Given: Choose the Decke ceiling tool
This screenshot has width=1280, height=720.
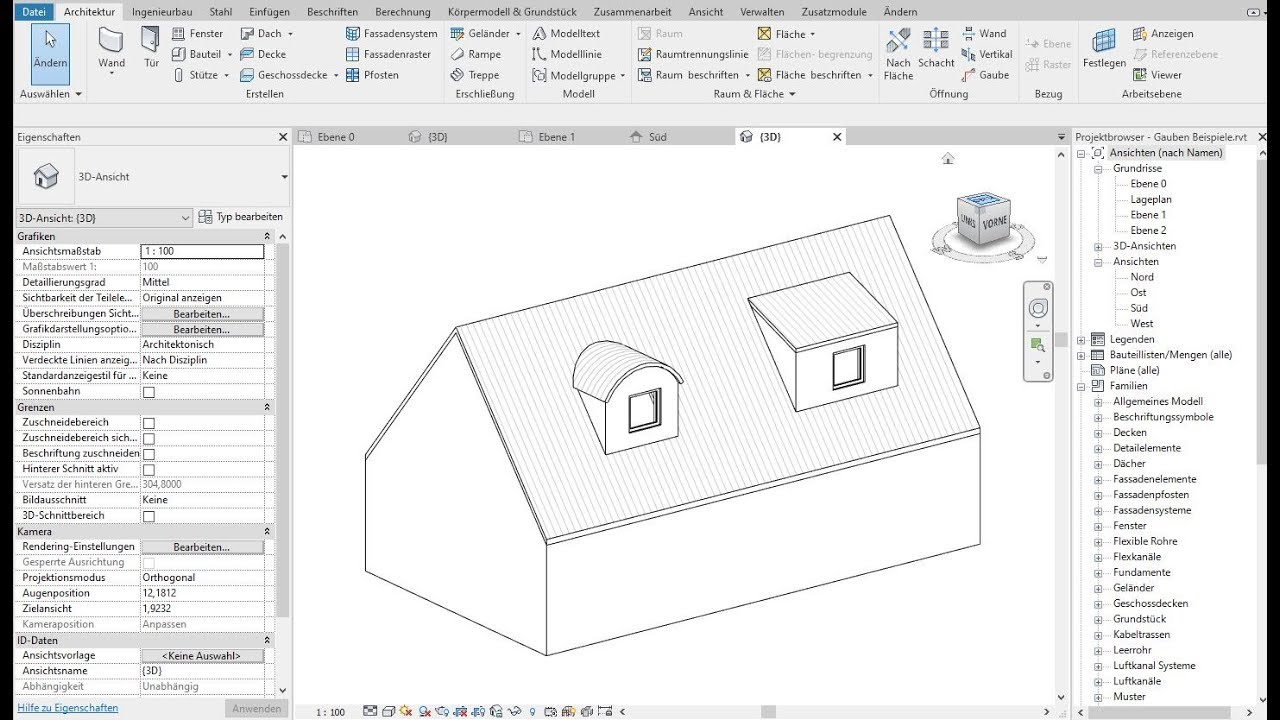Looking at the screenshot, I should [x=263, y=54].
